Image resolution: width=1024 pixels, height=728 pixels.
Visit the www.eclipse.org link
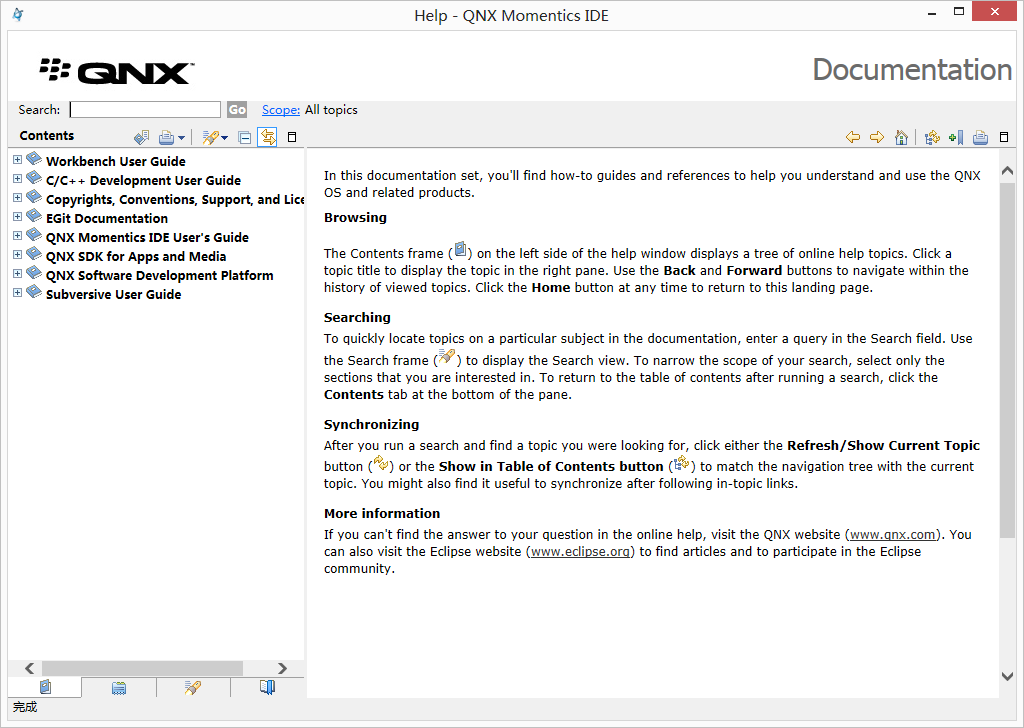581,551
